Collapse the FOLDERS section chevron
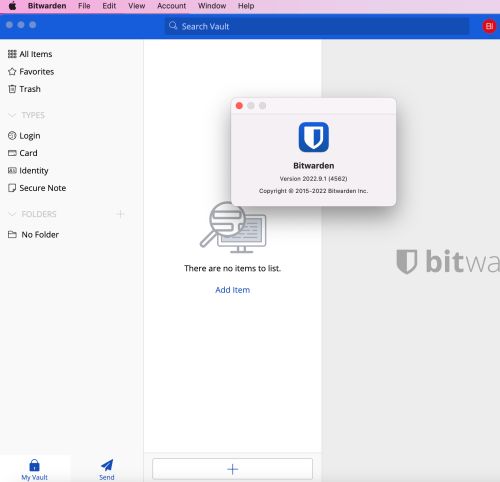 click(12, 214)
